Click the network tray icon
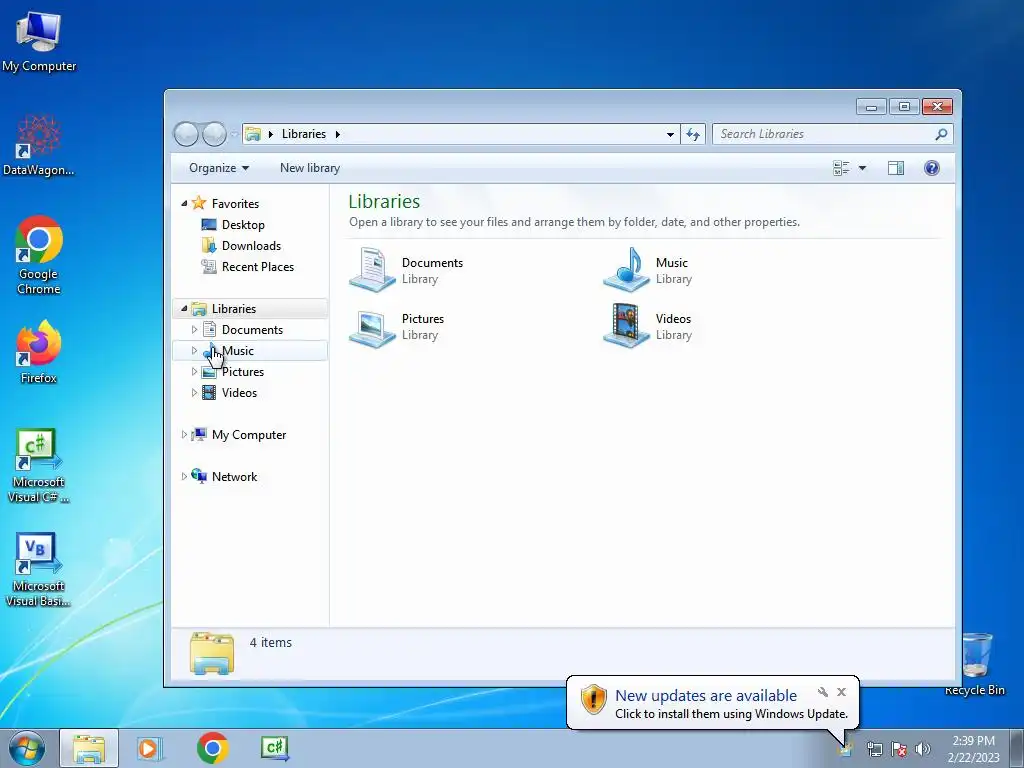Viewport: 1024px width, 768px height. coord(874,749)
